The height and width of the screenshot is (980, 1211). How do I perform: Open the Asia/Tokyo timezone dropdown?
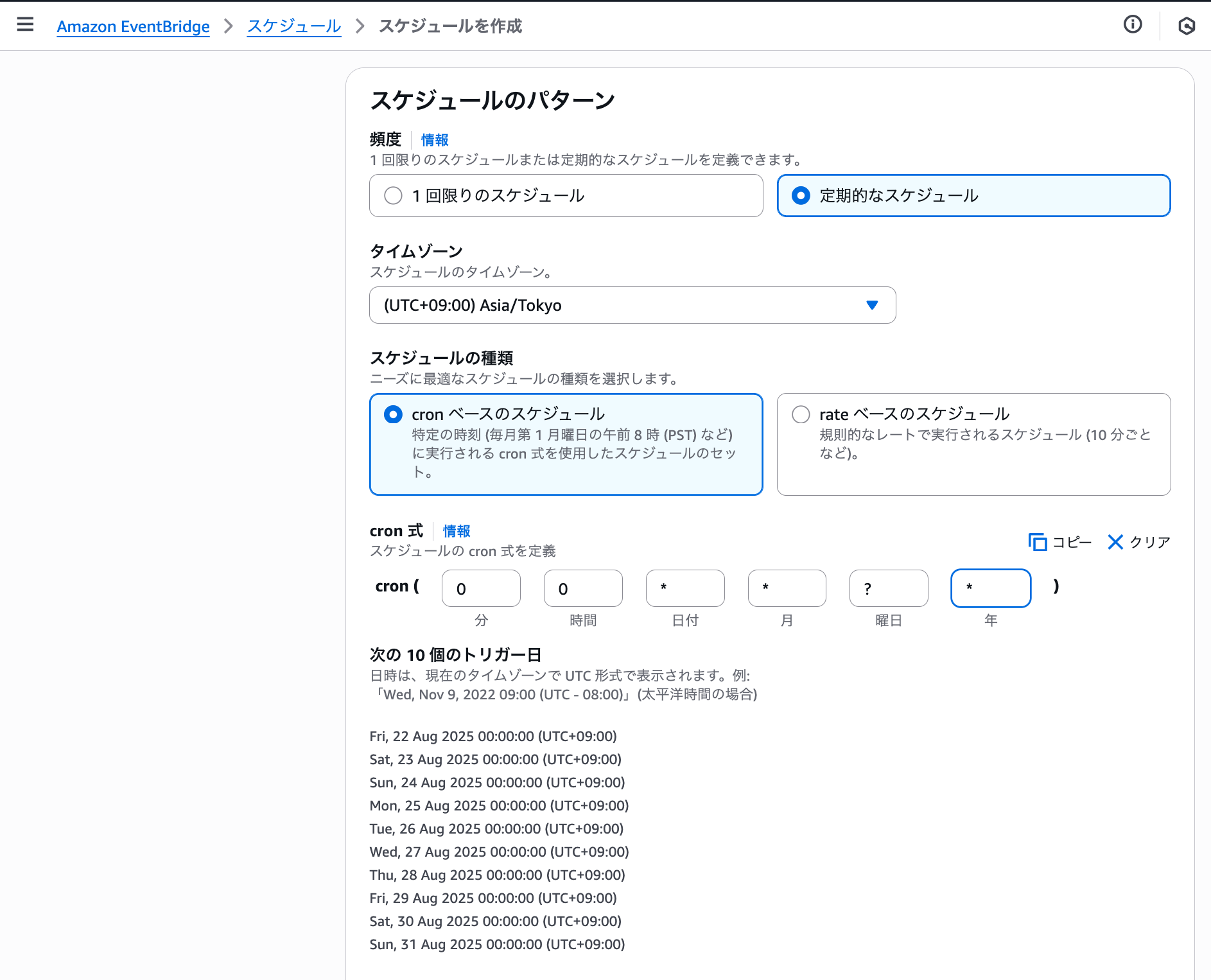click(623, 305)
